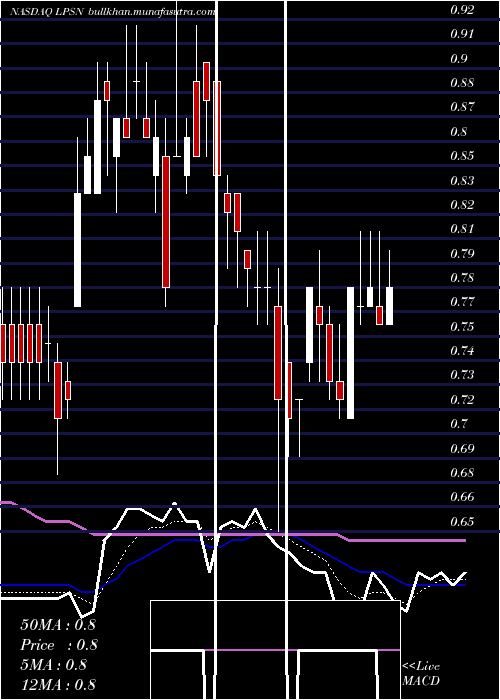Click the 5MA : 0.8 legend entry

point(53,665)
